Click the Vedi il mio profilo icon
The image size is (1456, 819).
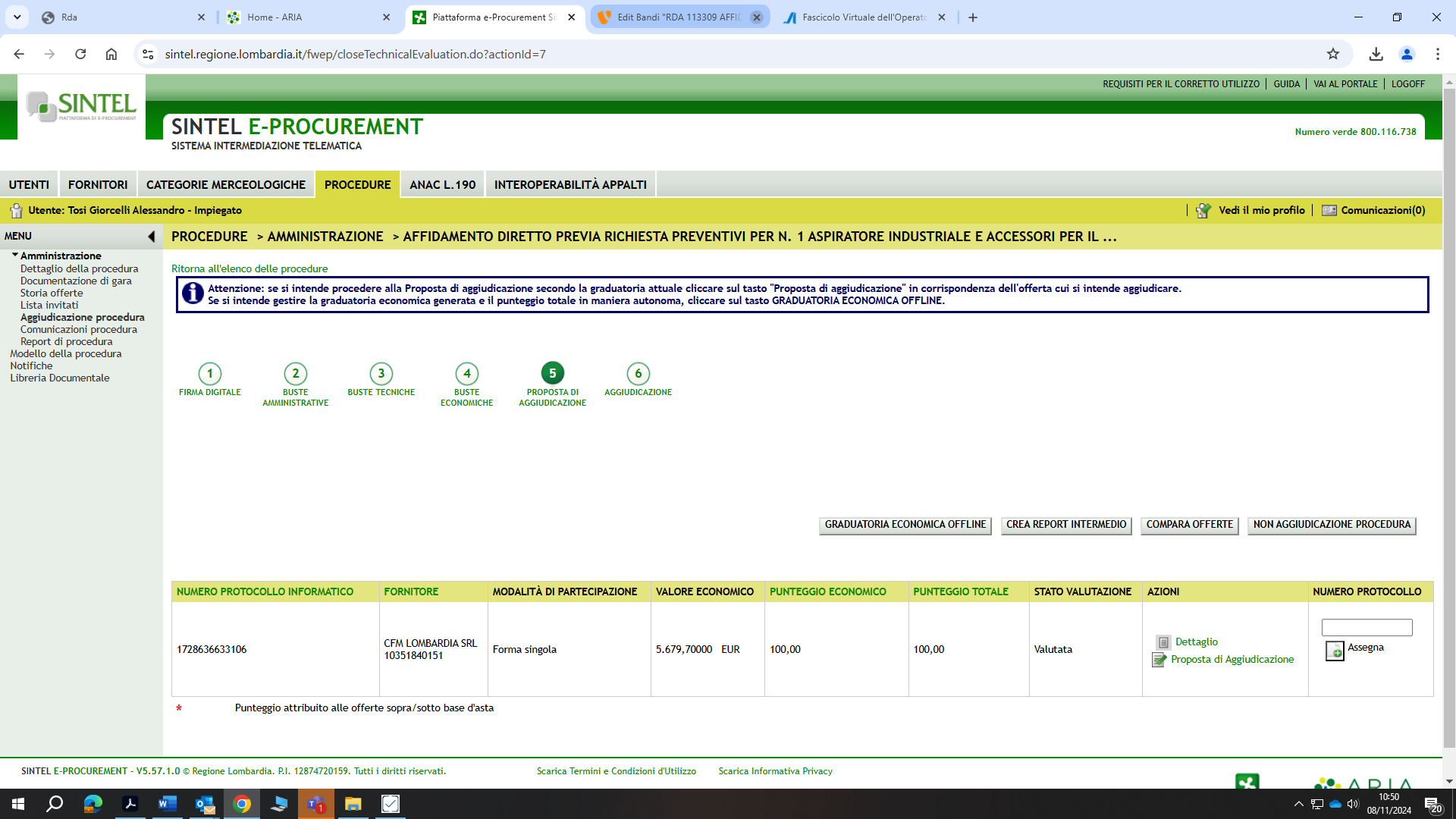[1203, 211]
